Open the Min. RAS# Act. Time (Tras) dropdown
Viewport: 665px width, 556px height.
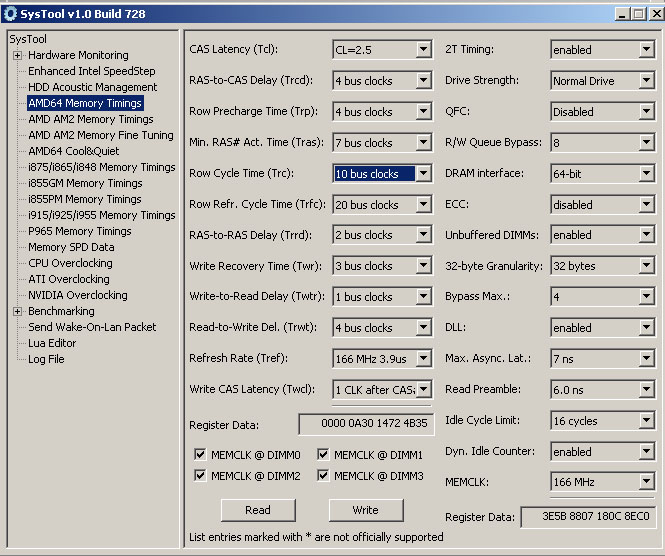[x=382, y=142]
